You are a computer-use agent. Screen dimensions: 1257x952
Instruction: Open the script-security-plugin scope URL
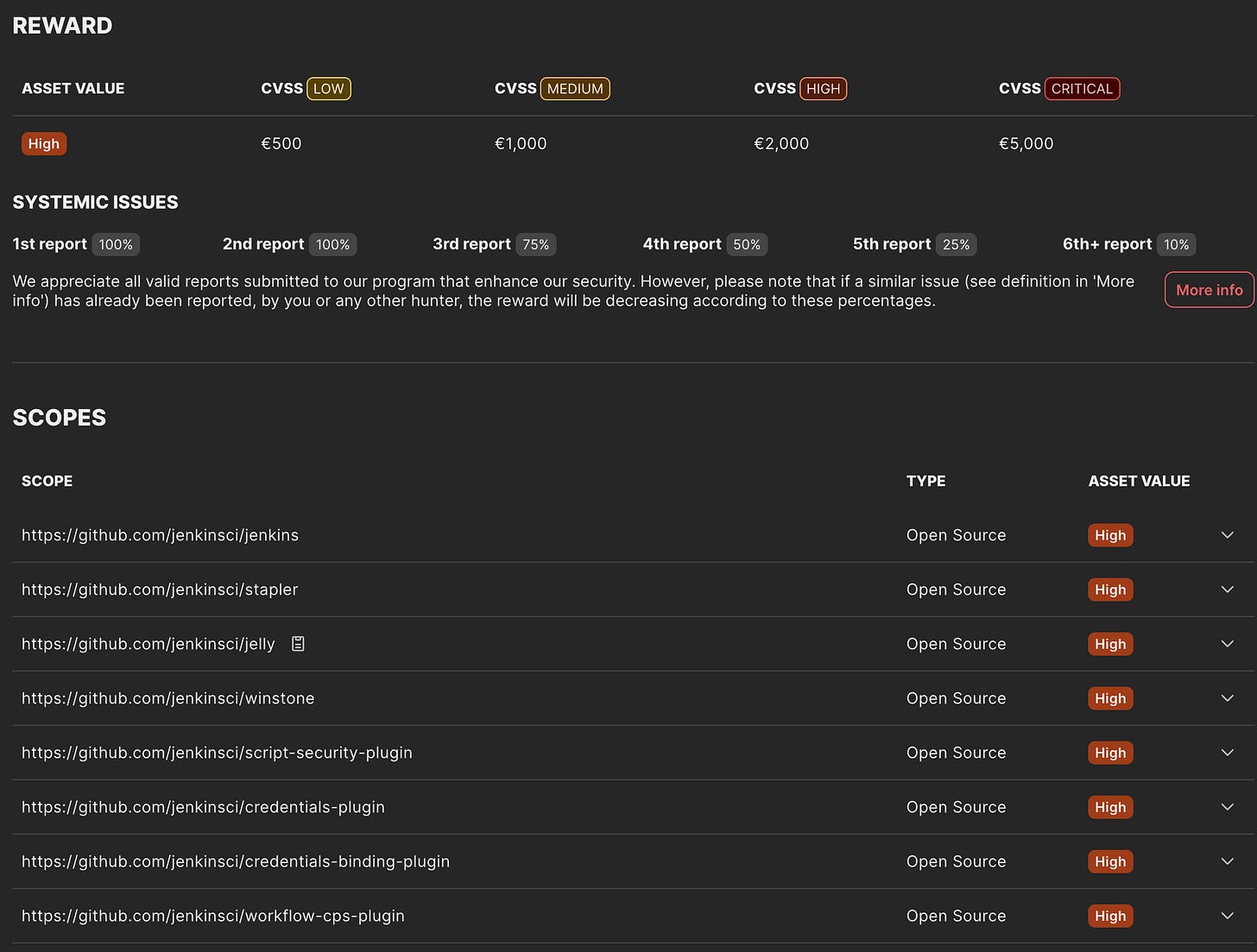(x=217, y=753)
